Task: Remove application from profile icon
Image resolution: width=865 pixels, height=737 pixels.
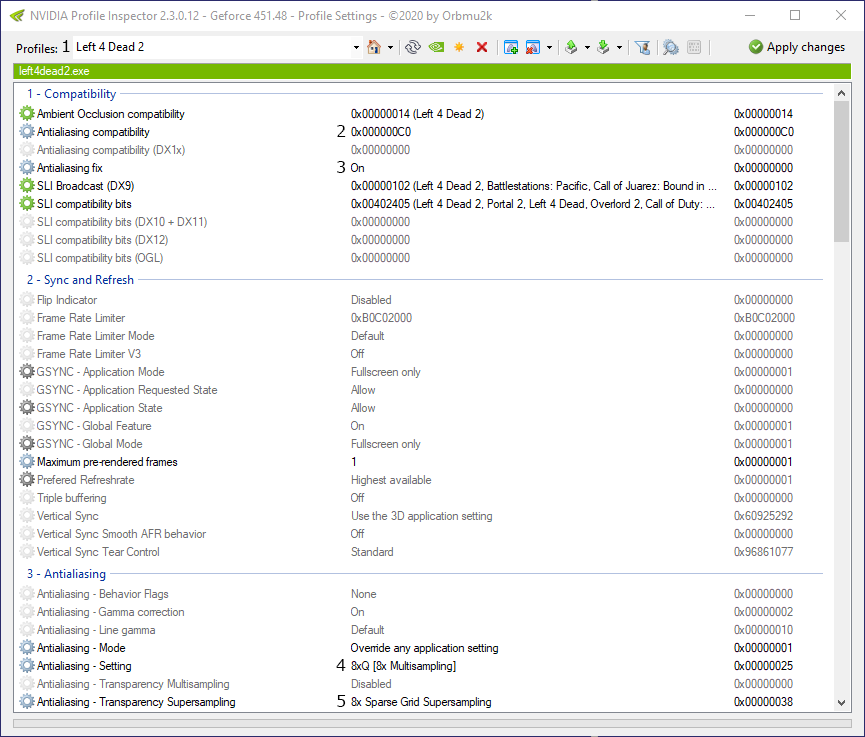Action: [532, 47]
